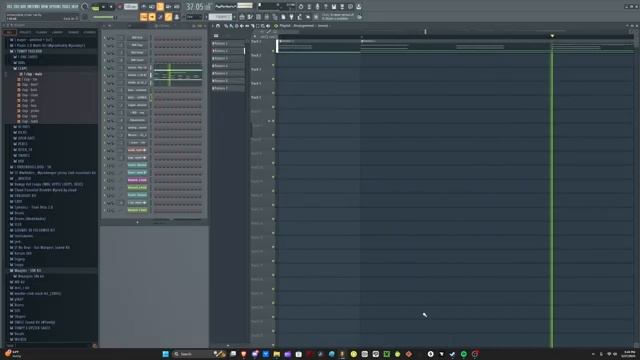This screenshot has height=360, width=640.
Task: Open the Windows Start menu
Action: (165, 354)
